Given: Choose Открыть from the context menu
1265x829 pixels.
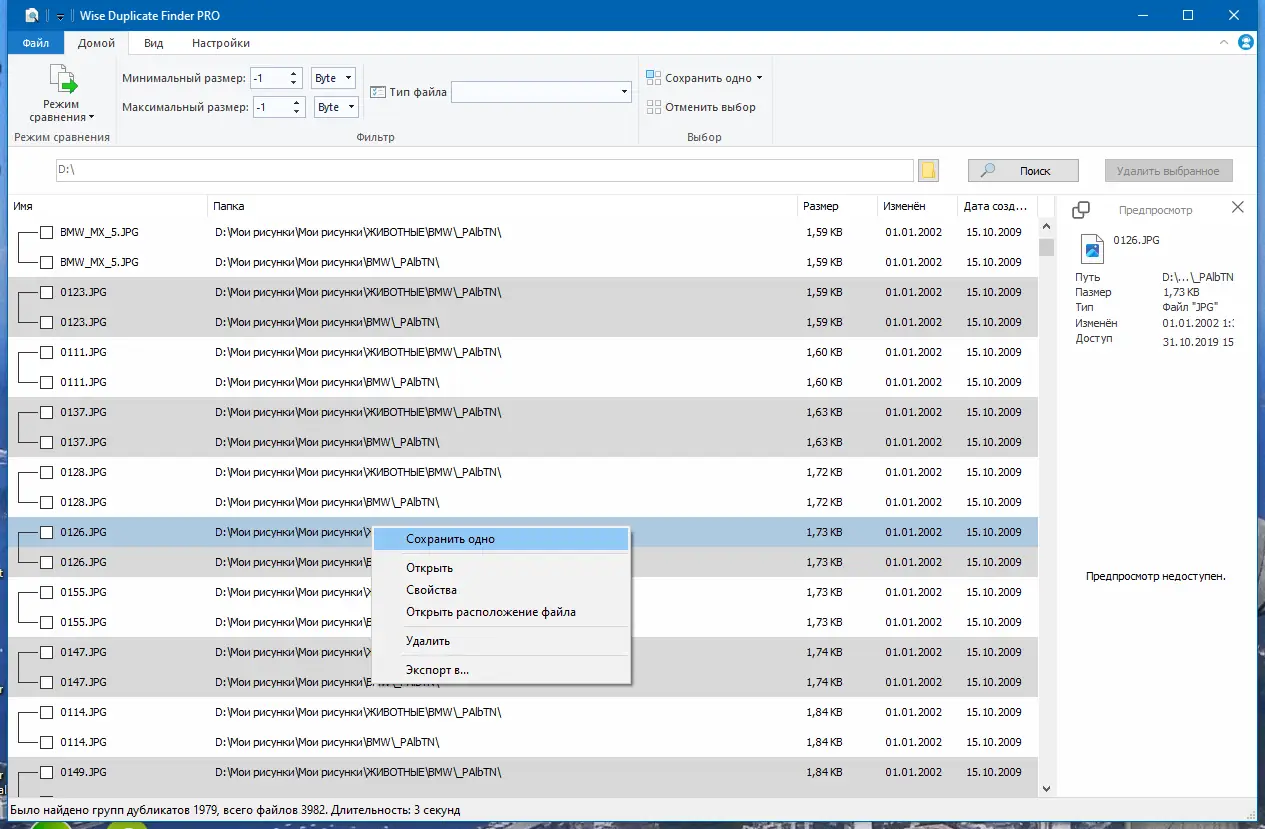Looking at the screenshot, I should click(501, 568).
